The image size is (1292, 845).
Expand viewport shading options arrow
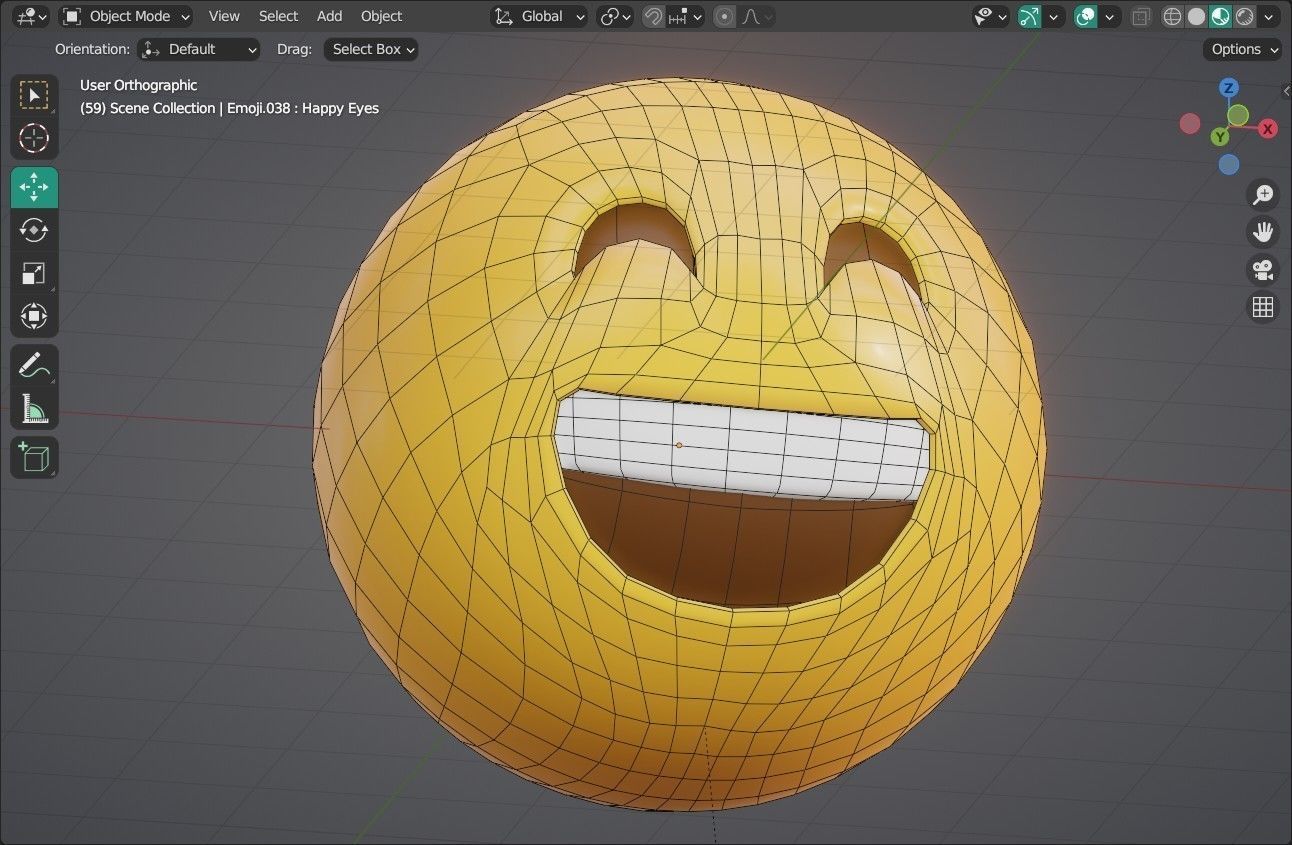click(1268, 16)
